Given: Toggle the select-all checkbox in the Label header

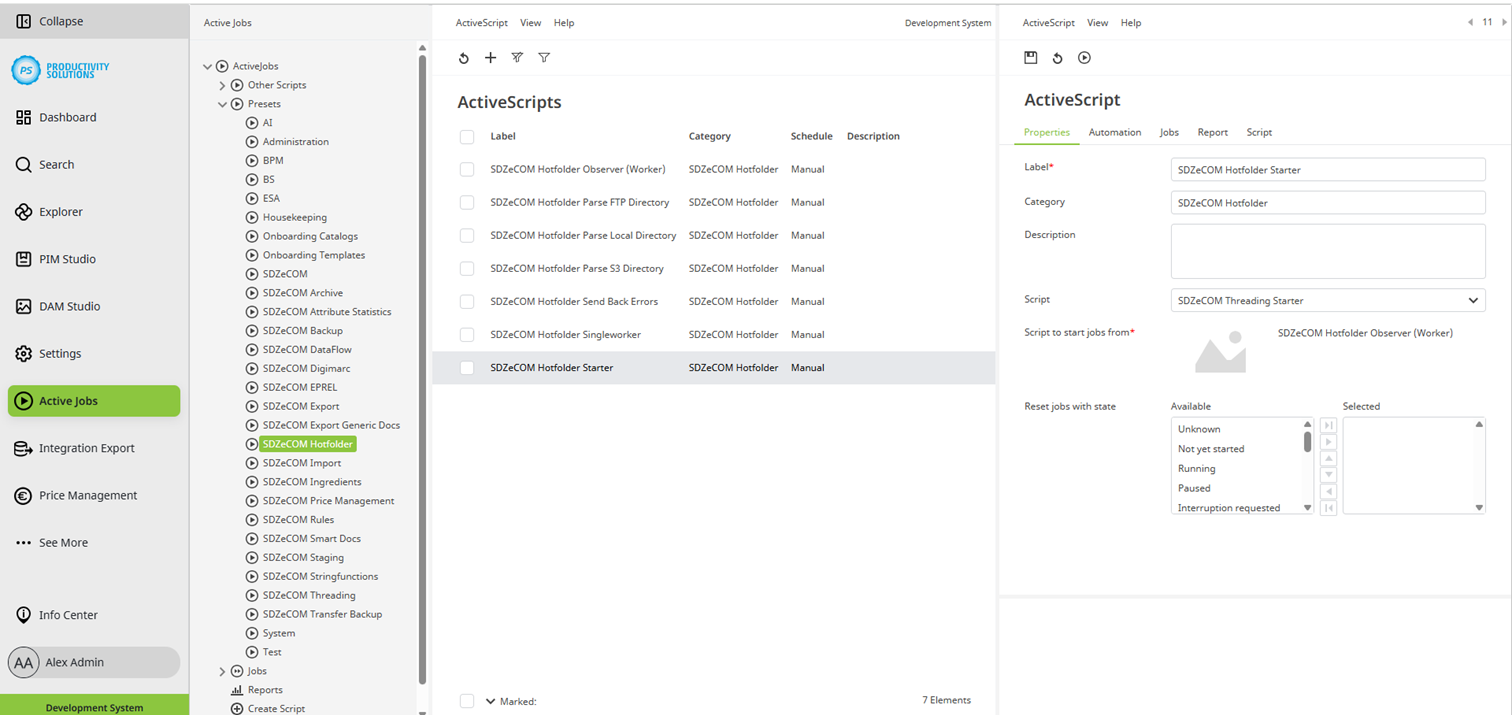Looking at the screenshot, I should pyautogui.click(x=466, y=136).
